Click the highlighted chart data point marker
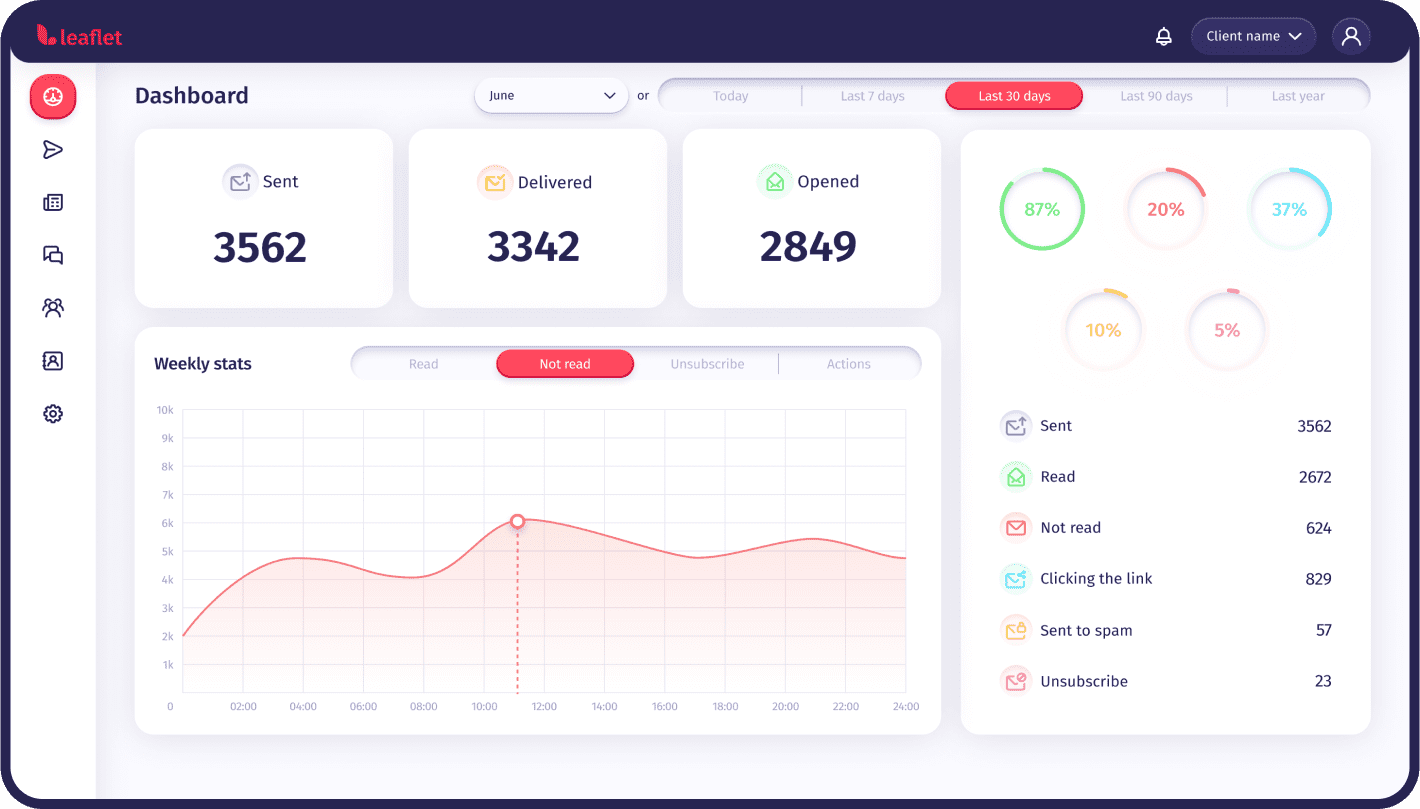 (x=517, y=521)
